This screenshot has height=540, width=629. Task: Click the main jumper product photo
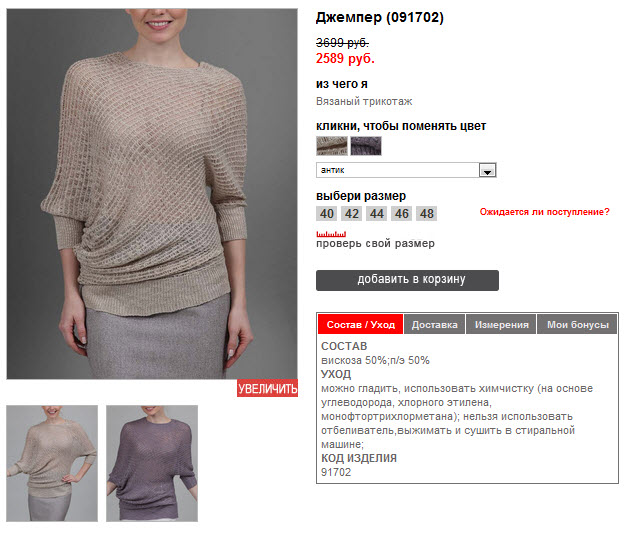(x=152, y=194)
